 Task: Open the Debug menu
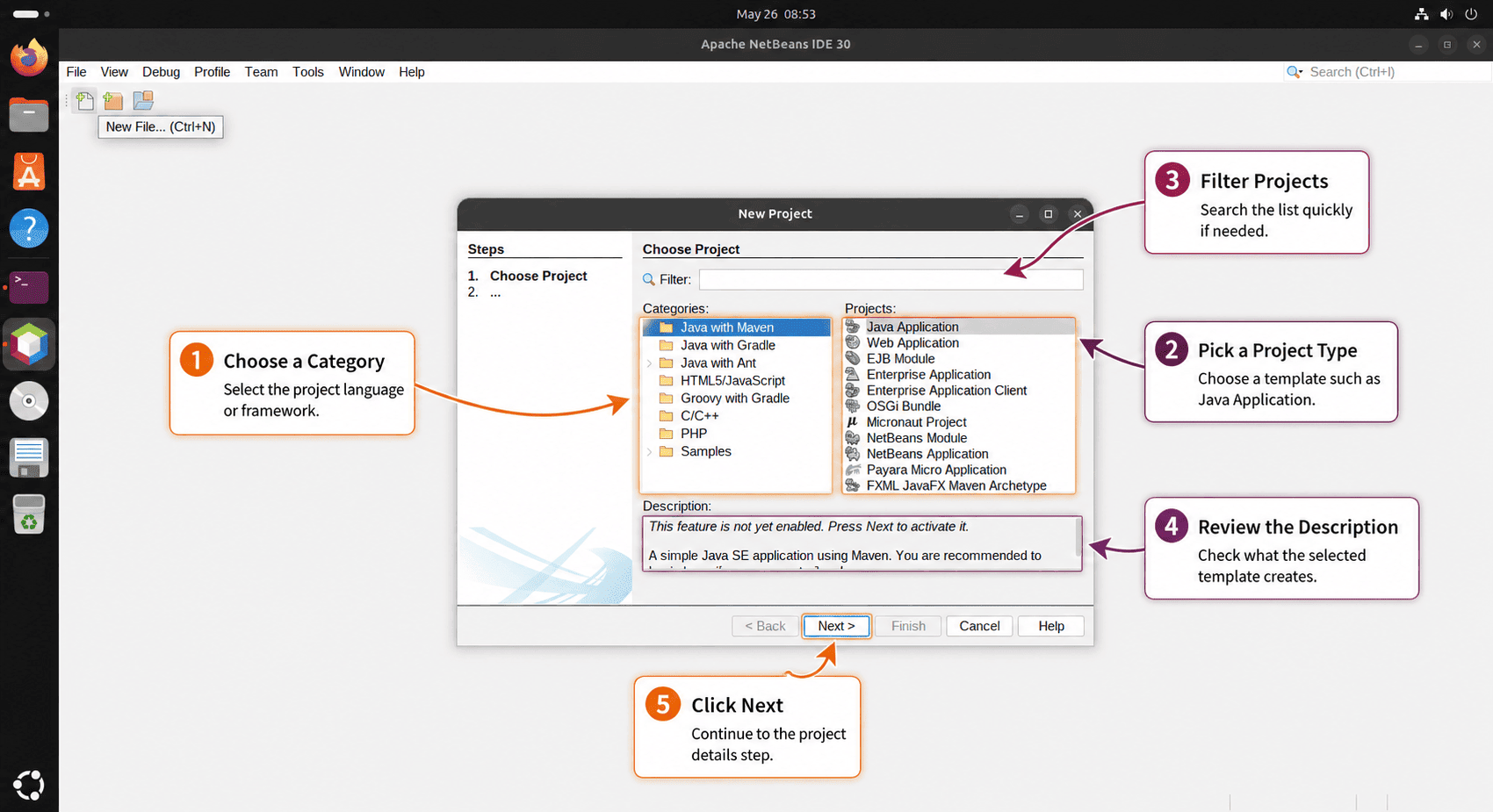[162, 72]
